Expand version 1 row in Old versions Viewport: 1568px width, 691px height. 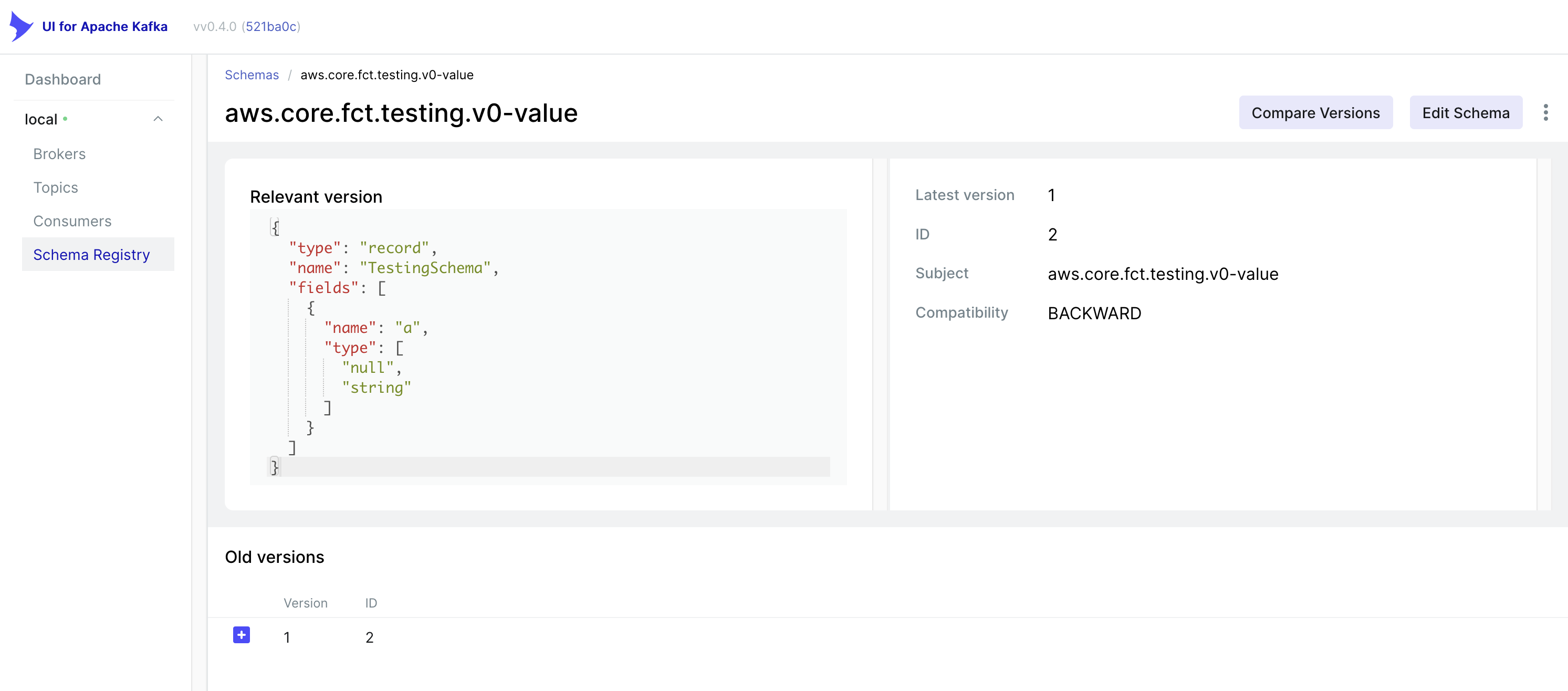coord(241,635)
